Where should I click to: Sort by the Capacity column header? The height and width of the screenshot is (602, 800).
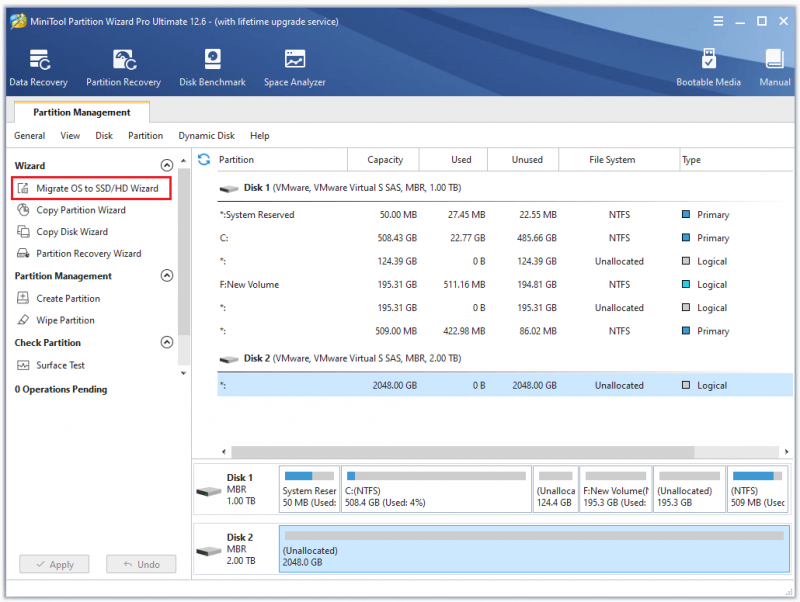click(x=385, y=160)
